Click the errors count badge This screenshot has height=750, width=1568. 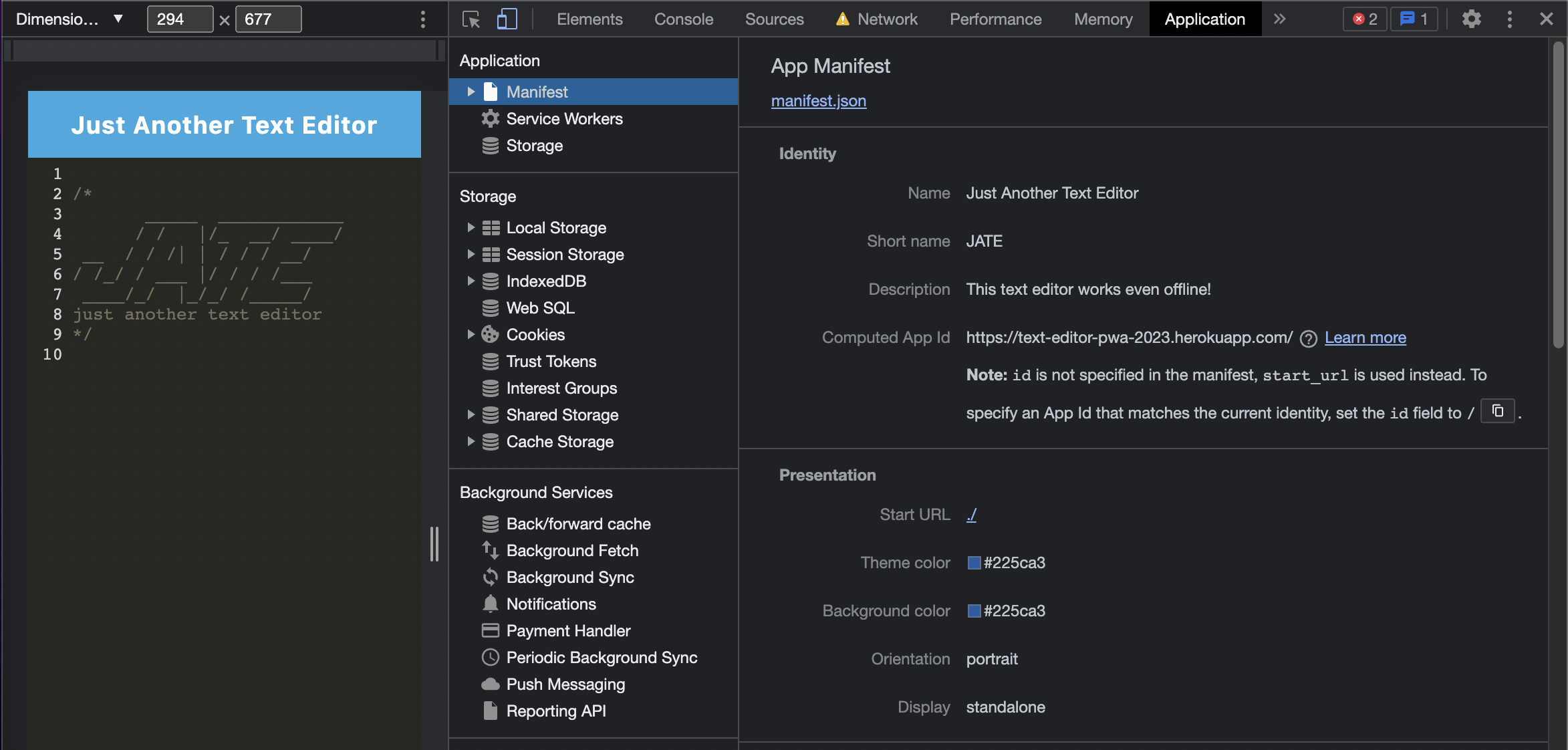point(1364,19)
